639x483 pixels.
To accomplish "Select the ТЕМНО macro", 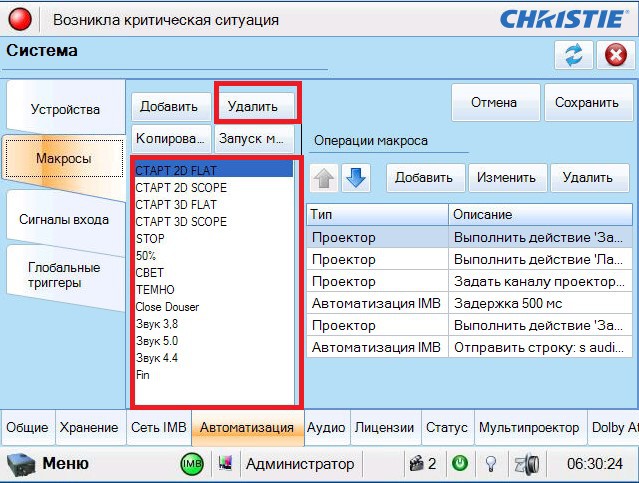I will (x=214, y=289).
